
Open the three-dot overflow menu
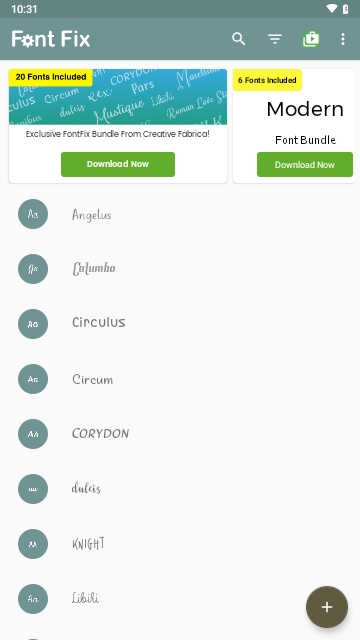[x=343, y=39]
